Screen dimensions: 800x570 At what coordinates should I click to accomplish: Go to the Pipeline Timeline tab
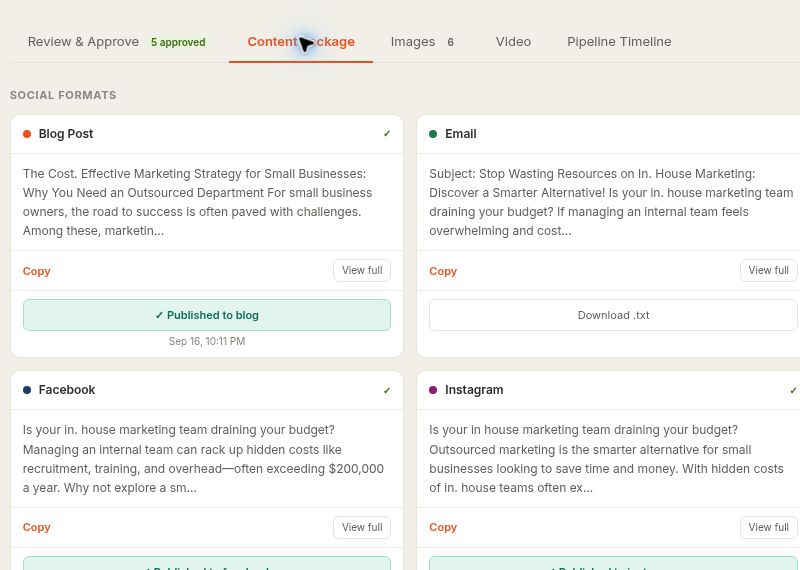[x=619, y=42]
